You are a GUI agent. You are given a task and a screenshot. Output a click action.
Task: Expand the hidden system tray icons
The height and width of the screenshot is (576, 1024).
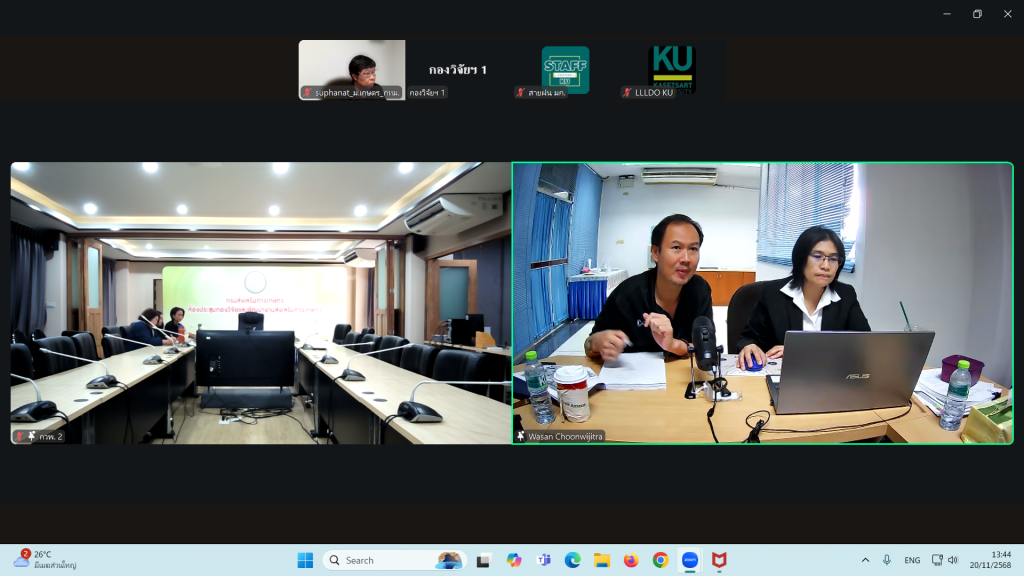(865, 560)
